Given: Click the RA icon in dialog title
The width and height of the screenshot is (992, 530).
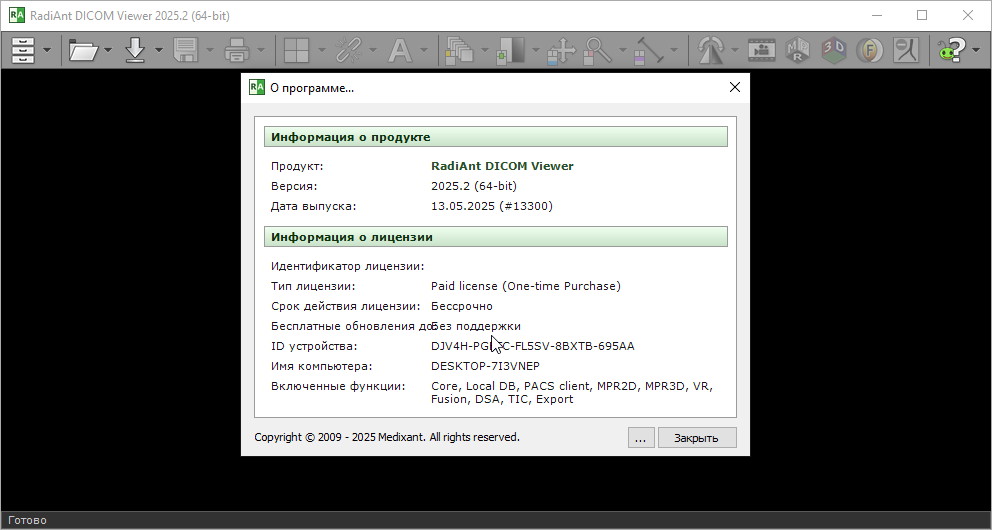Looking at the screenshot, I should (256, 87).
